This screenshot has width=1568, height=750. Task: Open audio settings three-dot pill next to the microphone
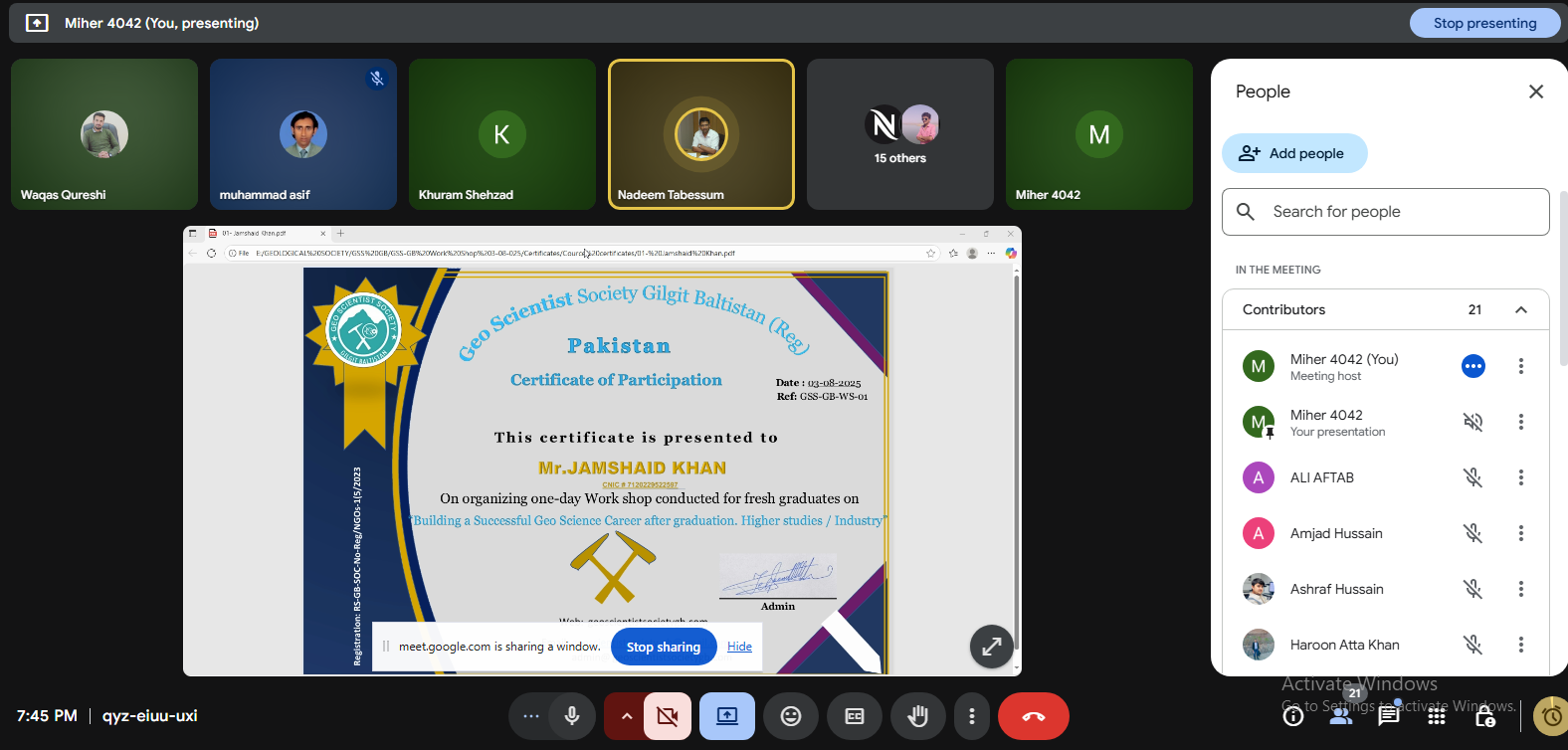[x=531, y=716]
